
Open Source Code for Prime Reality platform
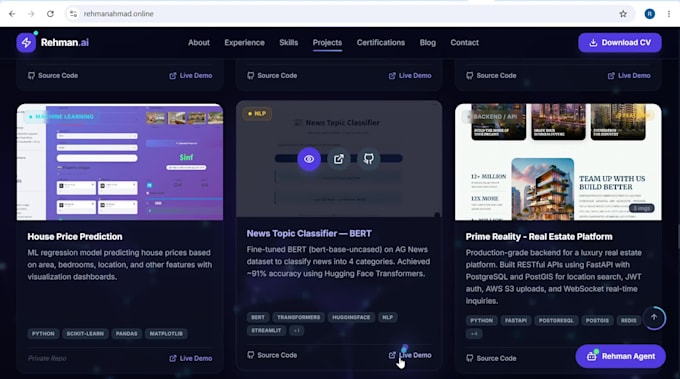[x=491, y=358]
